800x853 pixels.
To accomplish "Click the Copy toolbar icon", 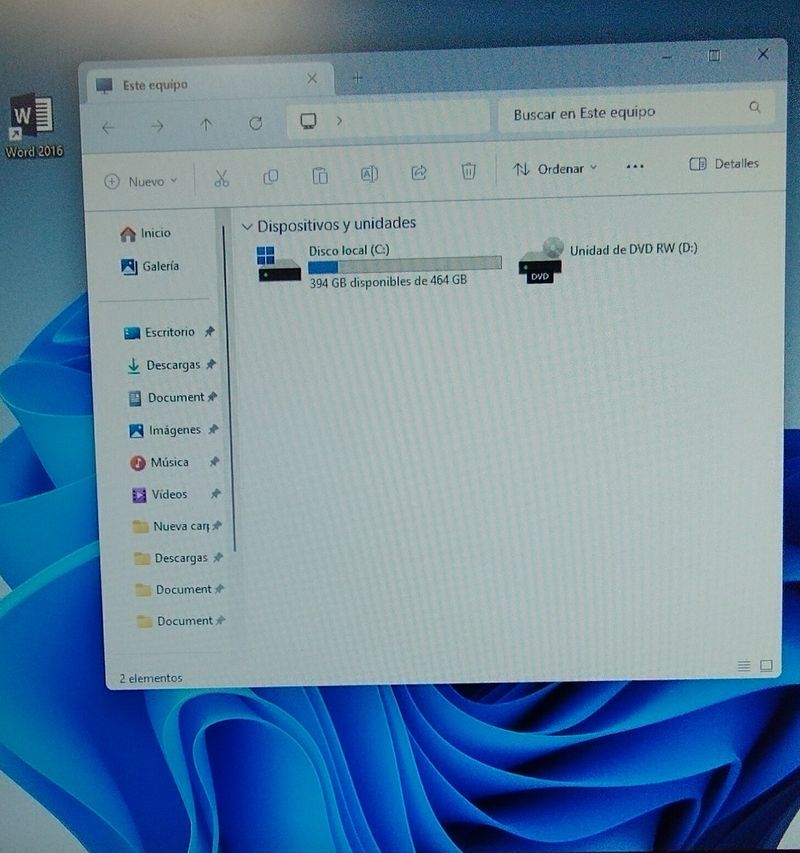I will (271, 177).
